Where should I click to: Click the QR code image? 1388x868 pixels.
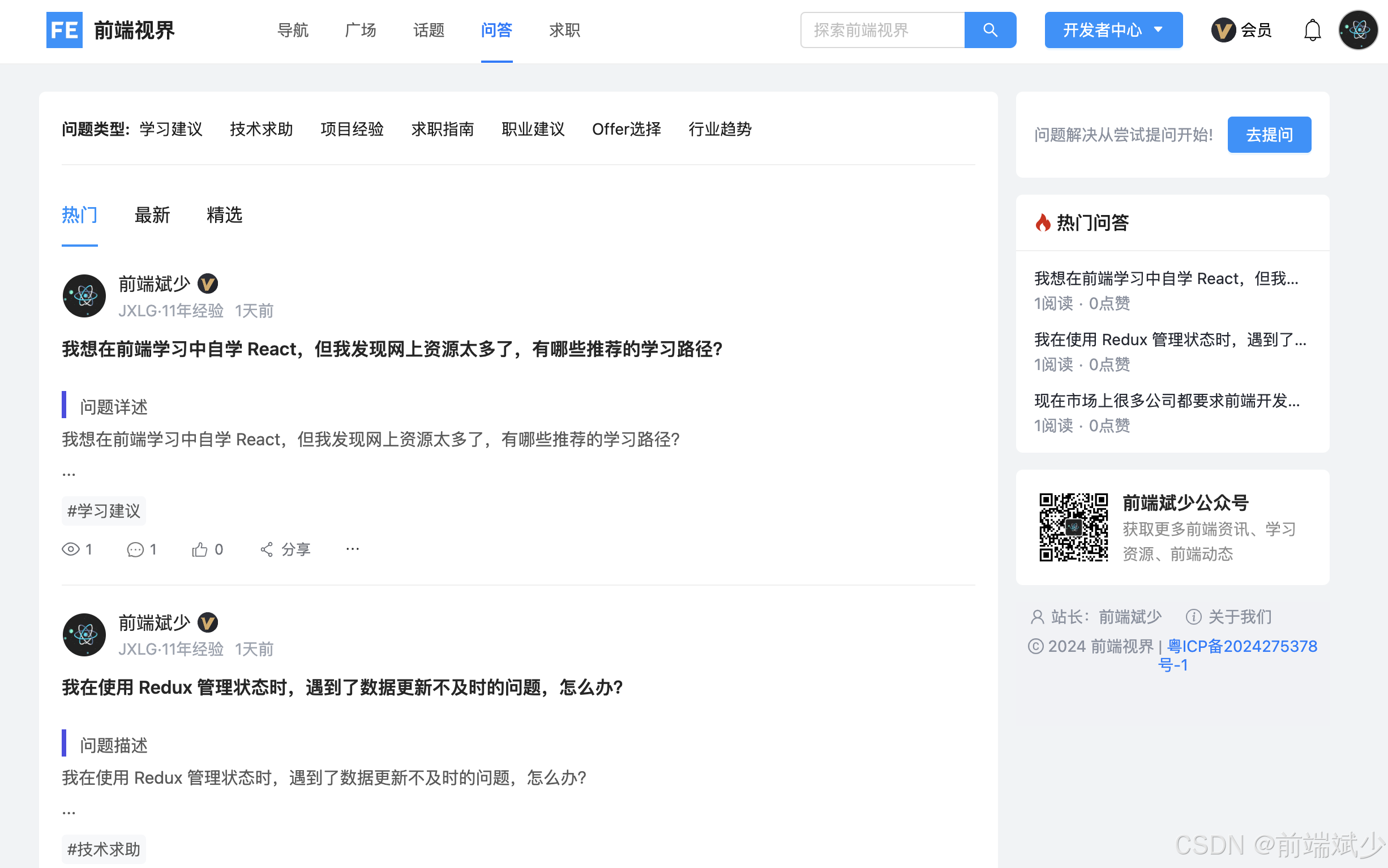coord(1073,527)
